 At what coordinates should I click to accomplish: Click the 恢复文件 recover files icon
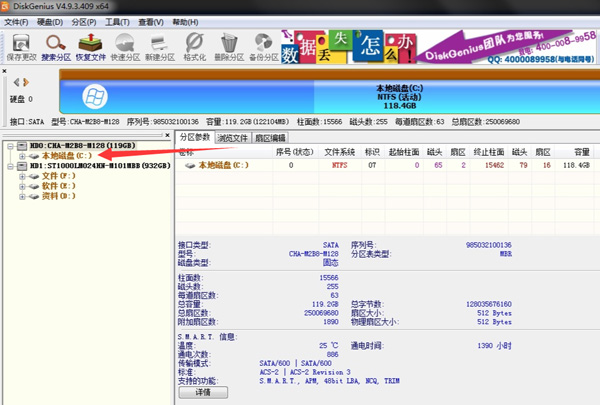point(91,45)
